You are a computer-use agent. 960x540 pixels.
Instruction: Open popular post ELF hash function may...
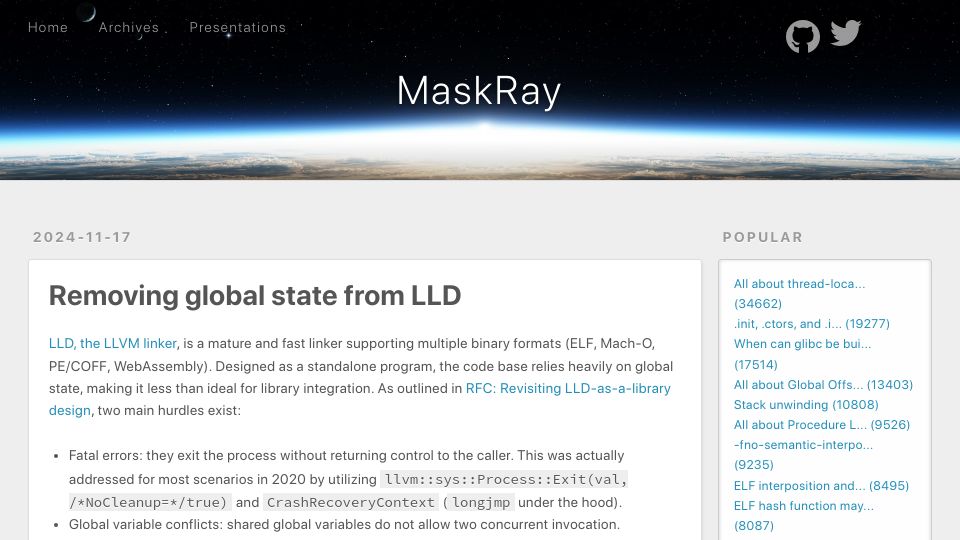click(x=803, y=515)
